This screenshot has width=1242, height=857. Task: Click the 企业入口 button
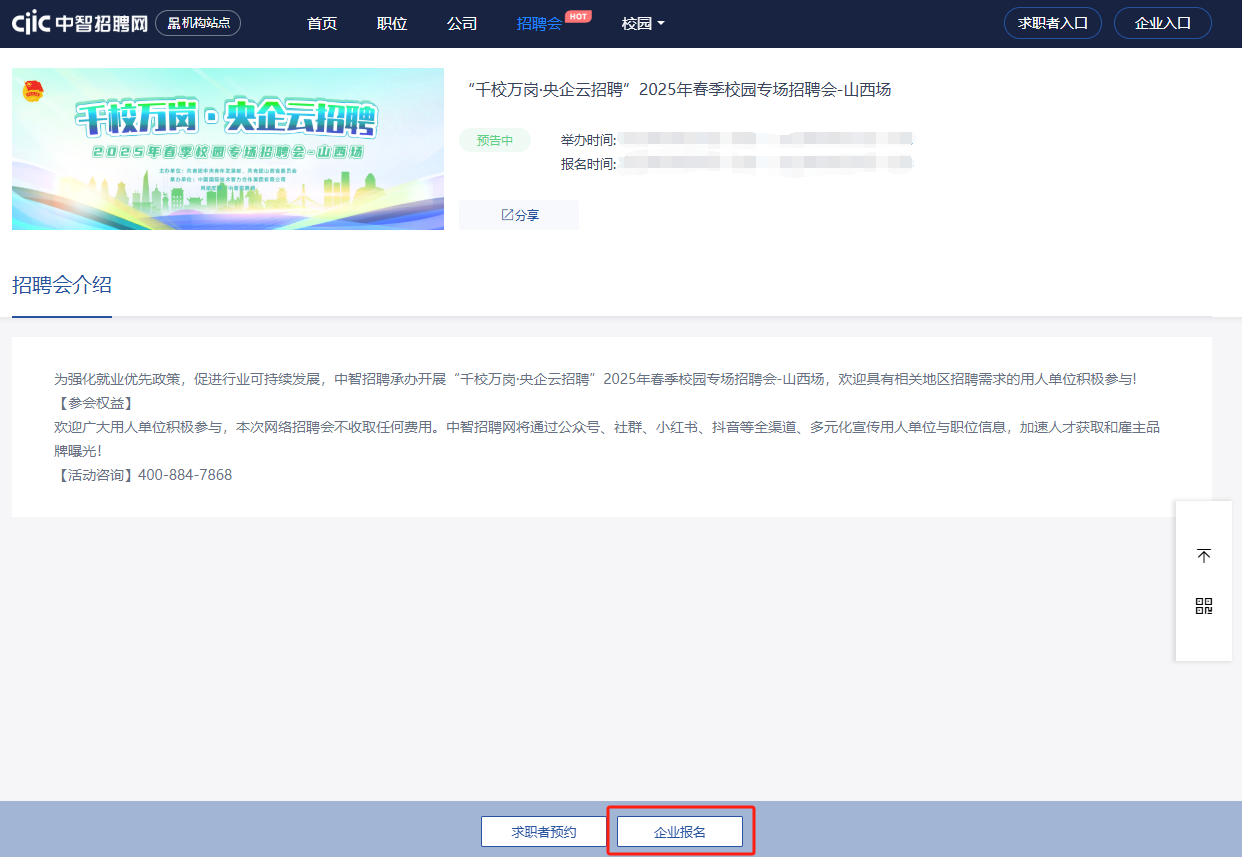tap(1162, 23)
